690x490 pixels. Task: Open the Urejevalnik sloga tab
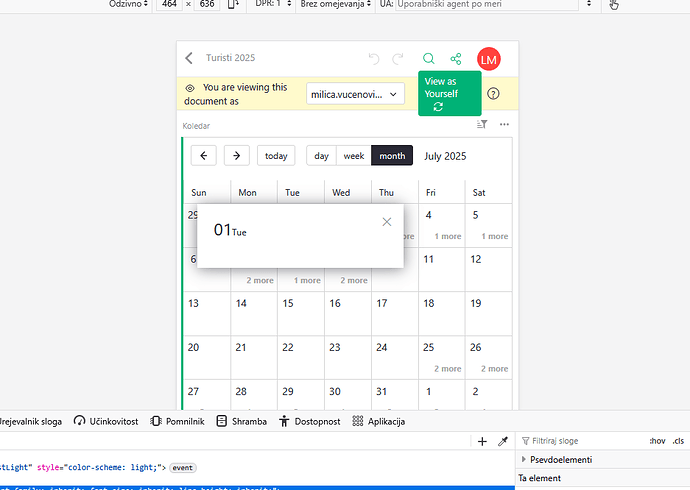(30, 421)
